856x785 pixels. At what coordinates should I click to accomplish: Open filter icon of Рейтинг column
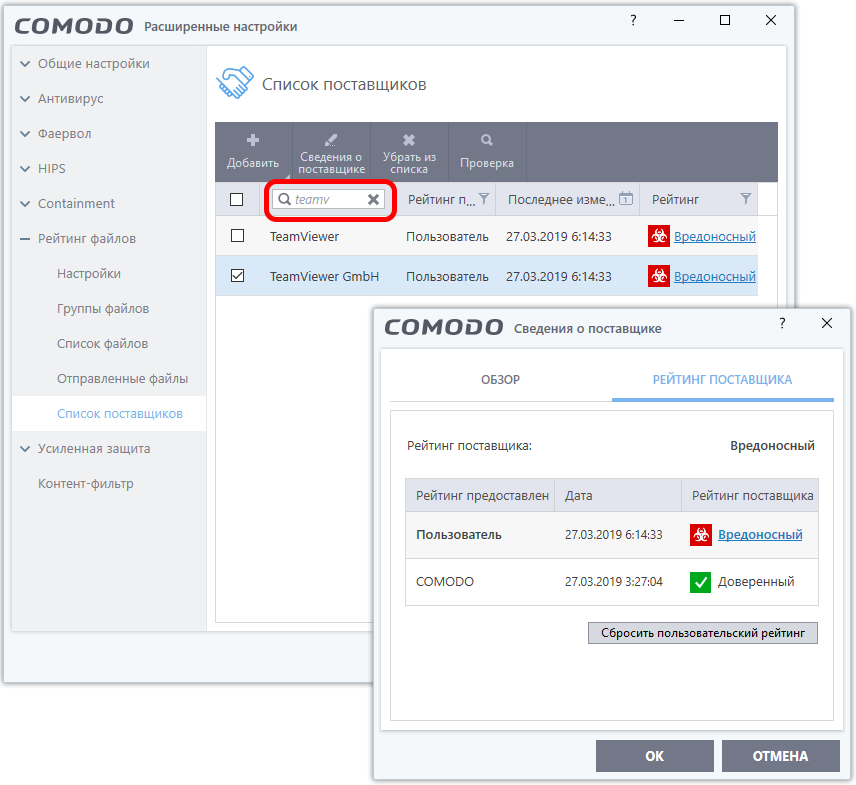tap(746, 199)
